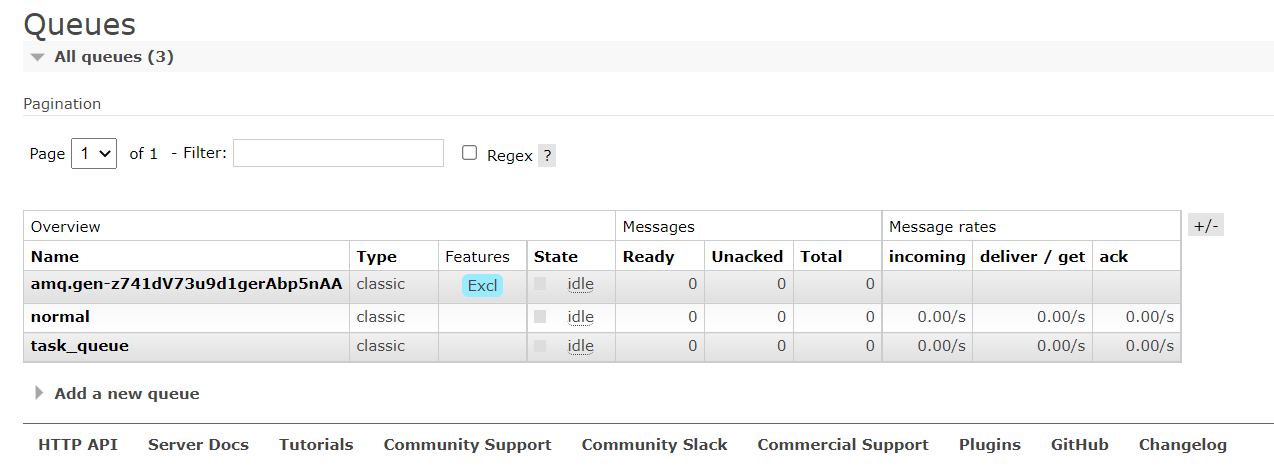Screen dimensions: 1274x470
Task: Open the Tutorials footer link
Action: tap(316, 445)
